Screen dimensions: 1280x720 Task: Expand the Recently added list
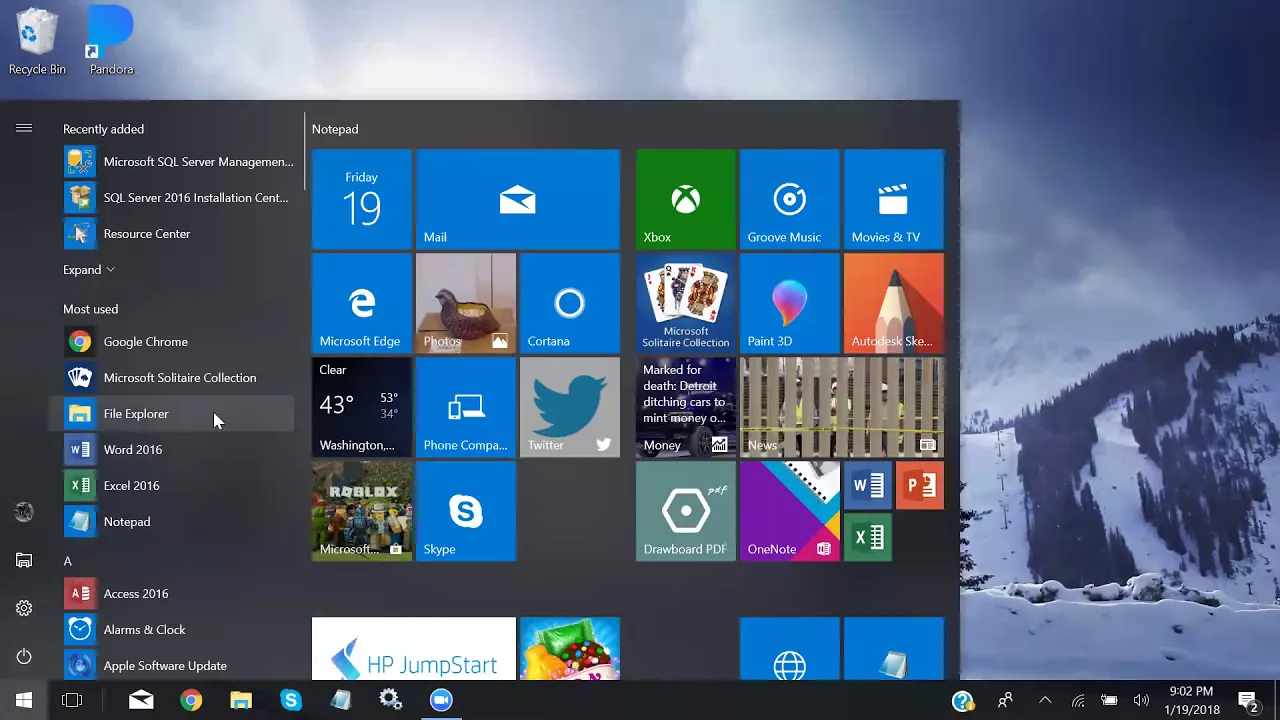[89, 270]
